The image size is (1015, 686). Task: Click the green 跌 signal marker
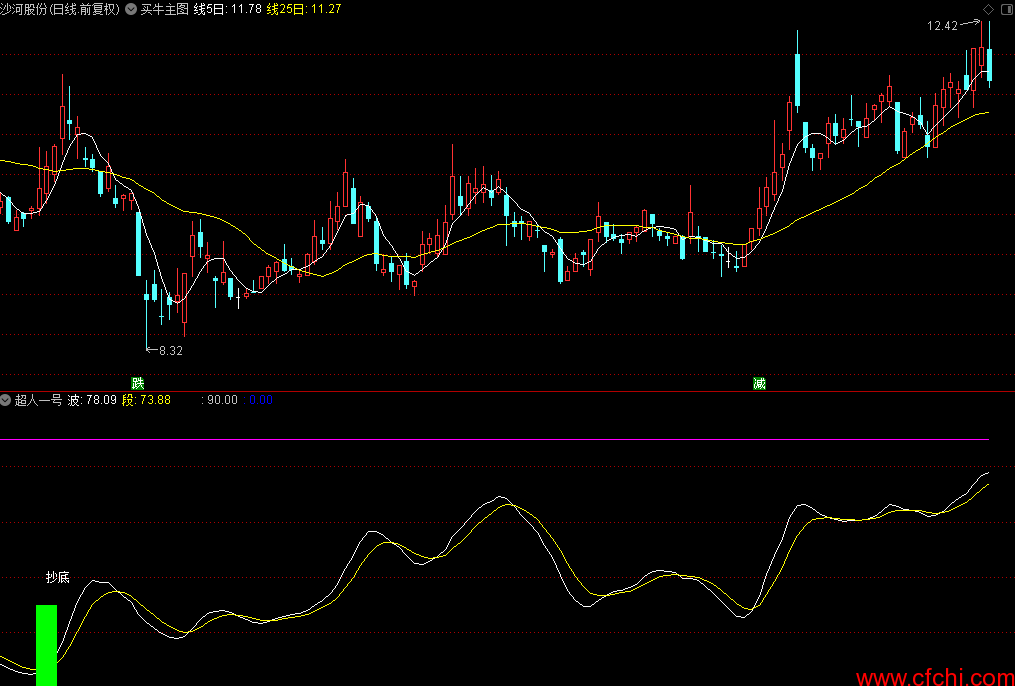[x=137, y=384]
